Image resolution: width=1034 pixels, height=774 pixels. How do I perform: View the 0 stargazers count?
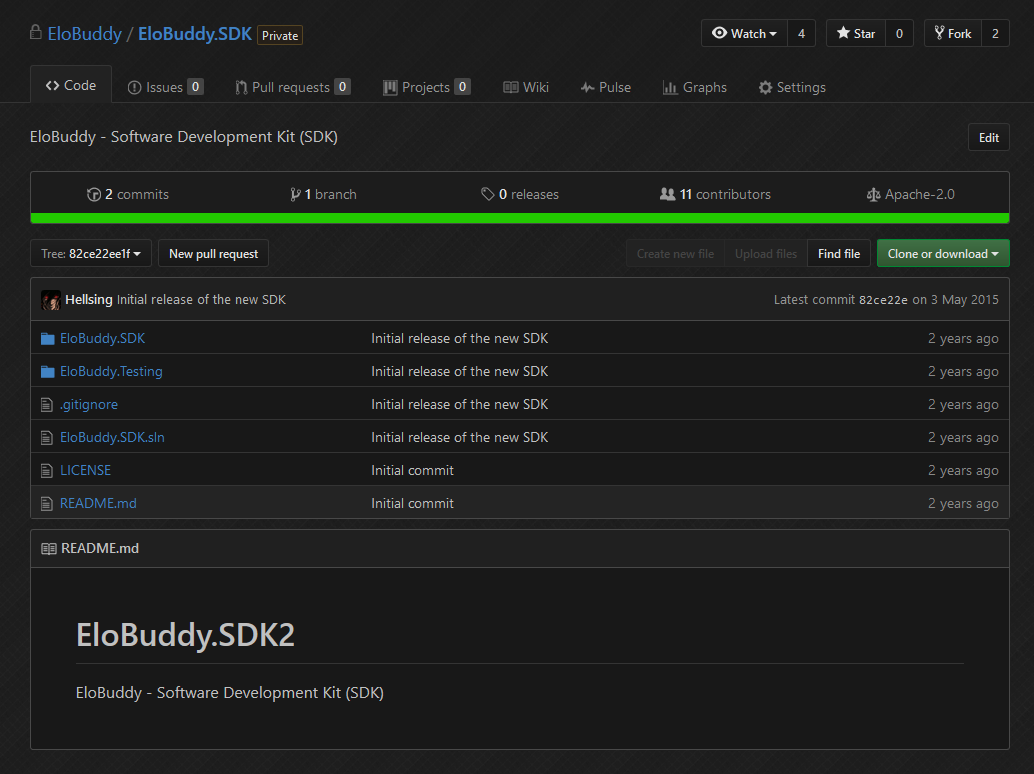click(x=899, y=34)
